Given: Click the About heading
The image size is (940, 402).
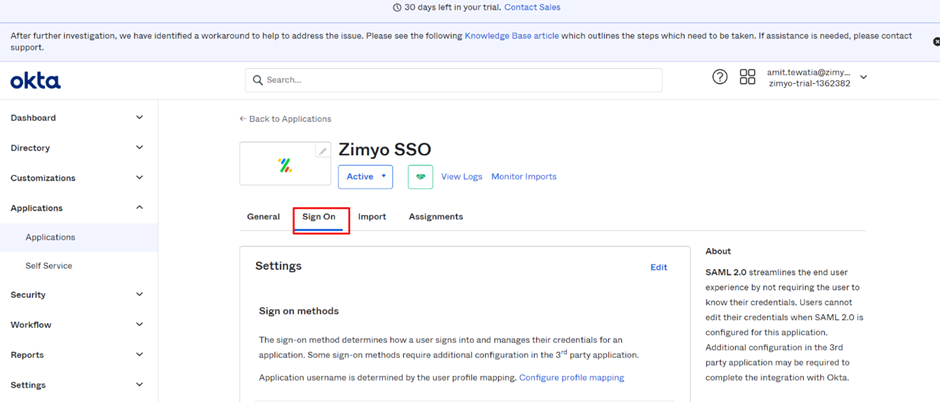Looking at the screenshot, I should coord(718,252).
